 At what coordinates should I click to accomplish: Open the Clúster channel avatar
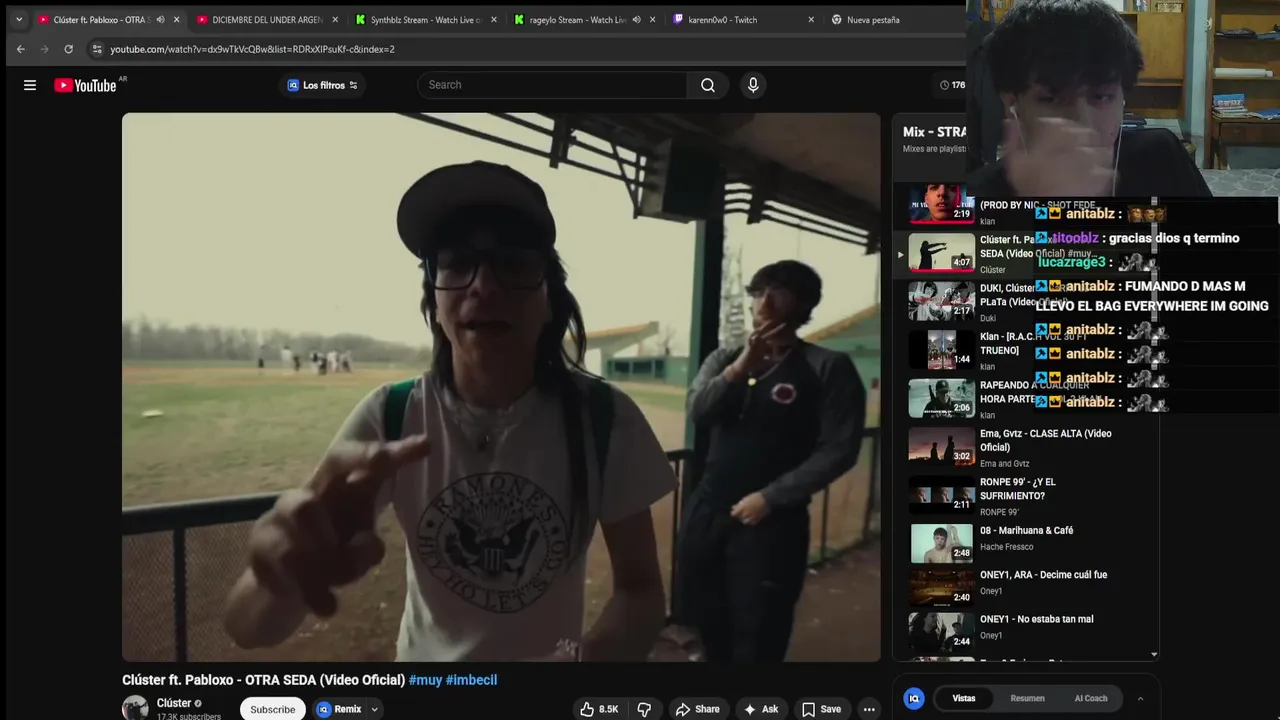pos(135,708)
